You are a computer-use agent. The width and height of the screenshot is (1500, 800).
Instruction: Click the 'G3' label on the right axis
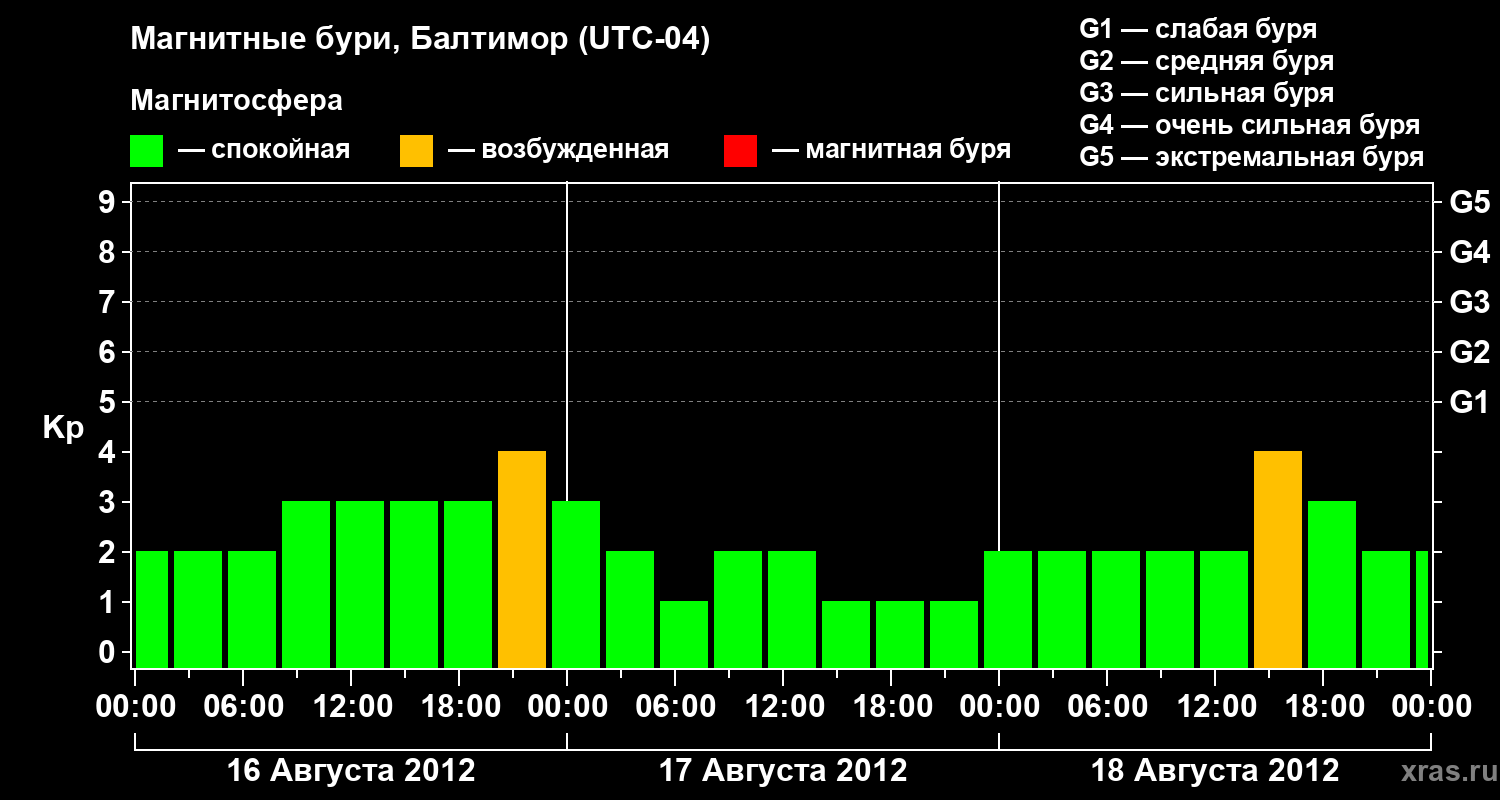[1469, 302]
